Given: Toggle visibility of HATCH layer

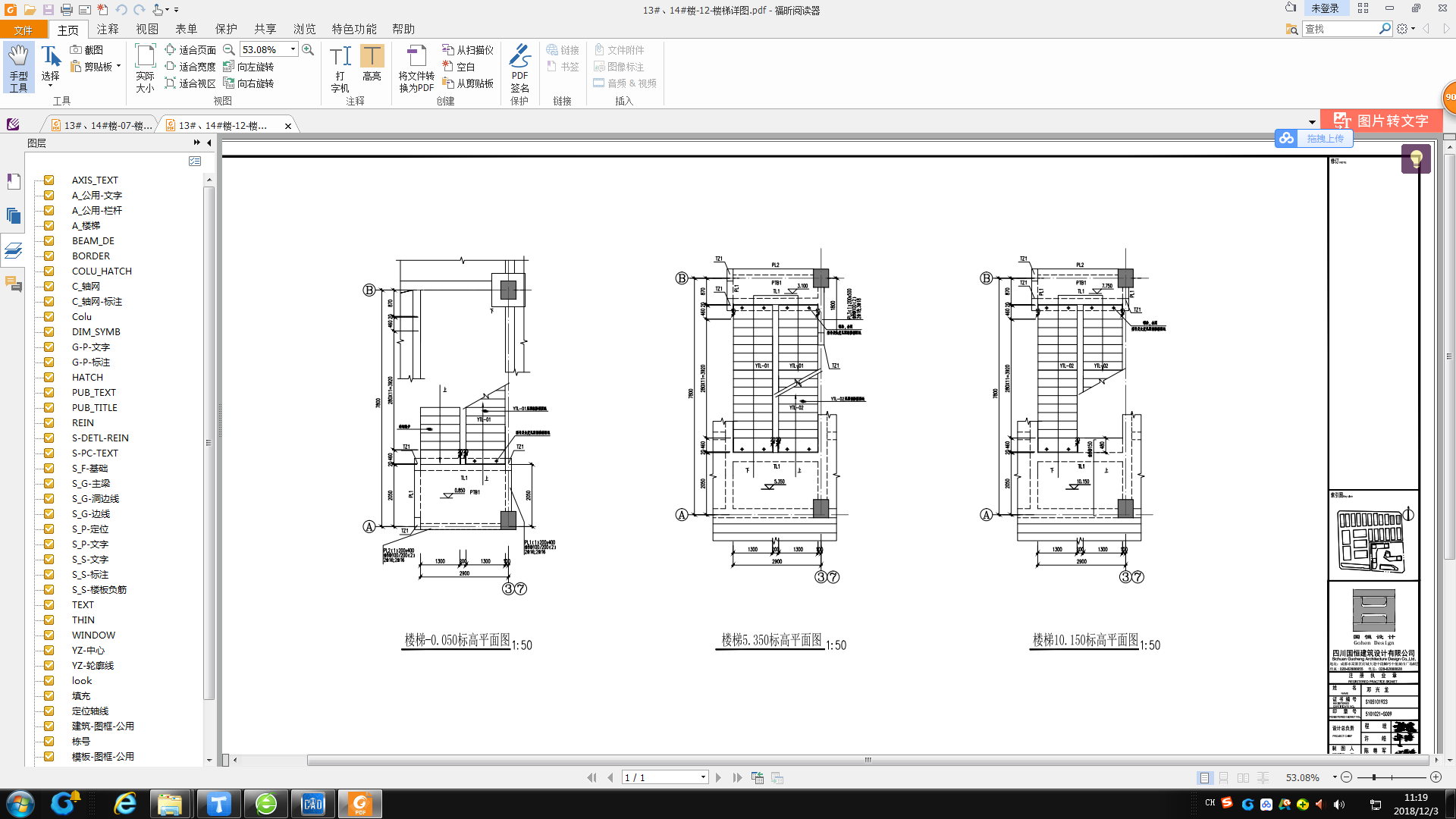Looking at the screenshot, I should [48, 376].
